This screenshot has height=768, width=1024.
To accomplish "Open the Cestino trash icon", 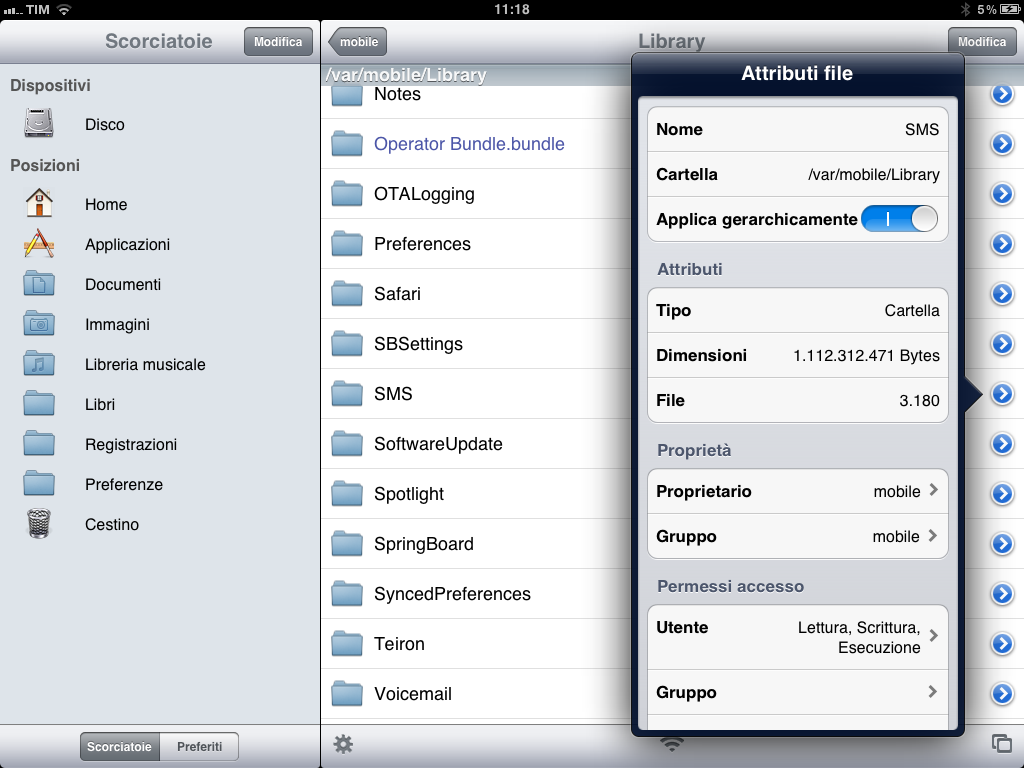I will 39,524.
